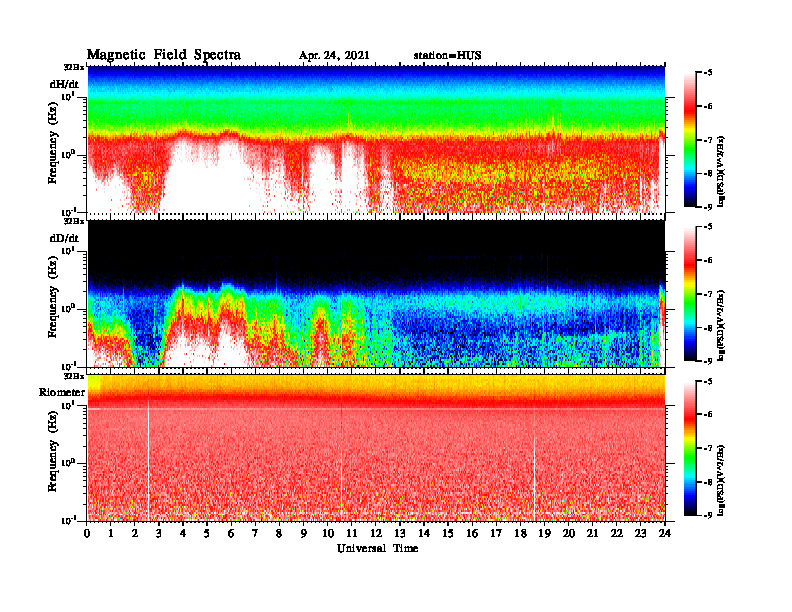Click the hour "15" tick label
The height and width of the screenshot is (612, 792).
[x=448, y=533]
